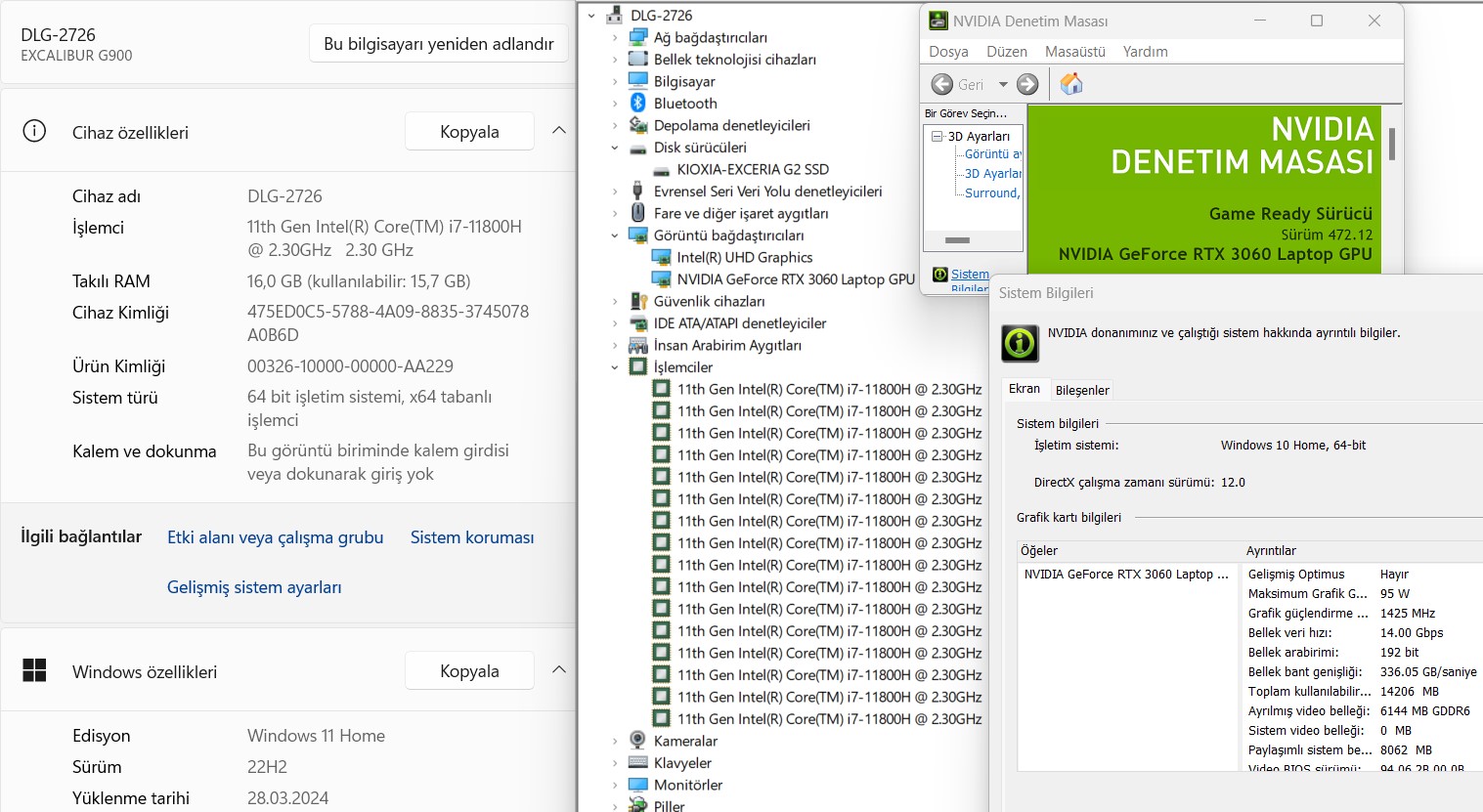Viewport: 1483px width, 812px height.
Task: Click the Ağ bağdaştırıcıları network icon
Action: point(638,37)
